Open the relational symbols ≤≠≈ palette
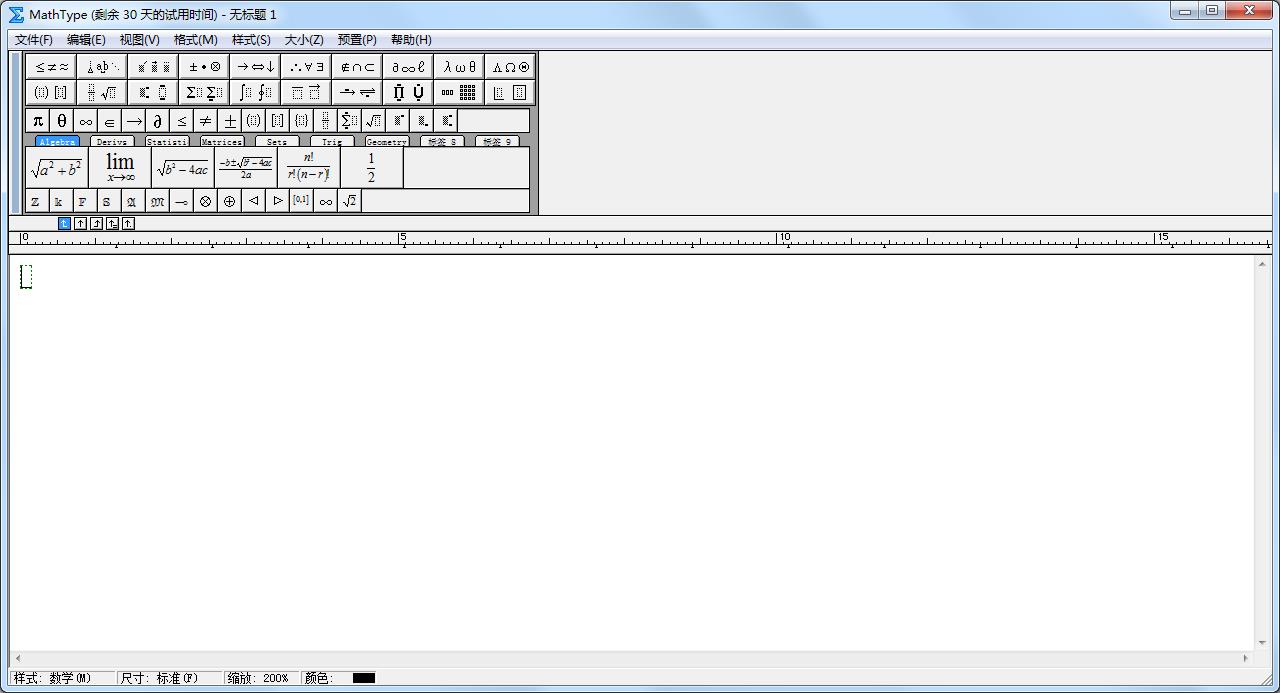This screenshot has height=693, width=1280. [52, 67]
